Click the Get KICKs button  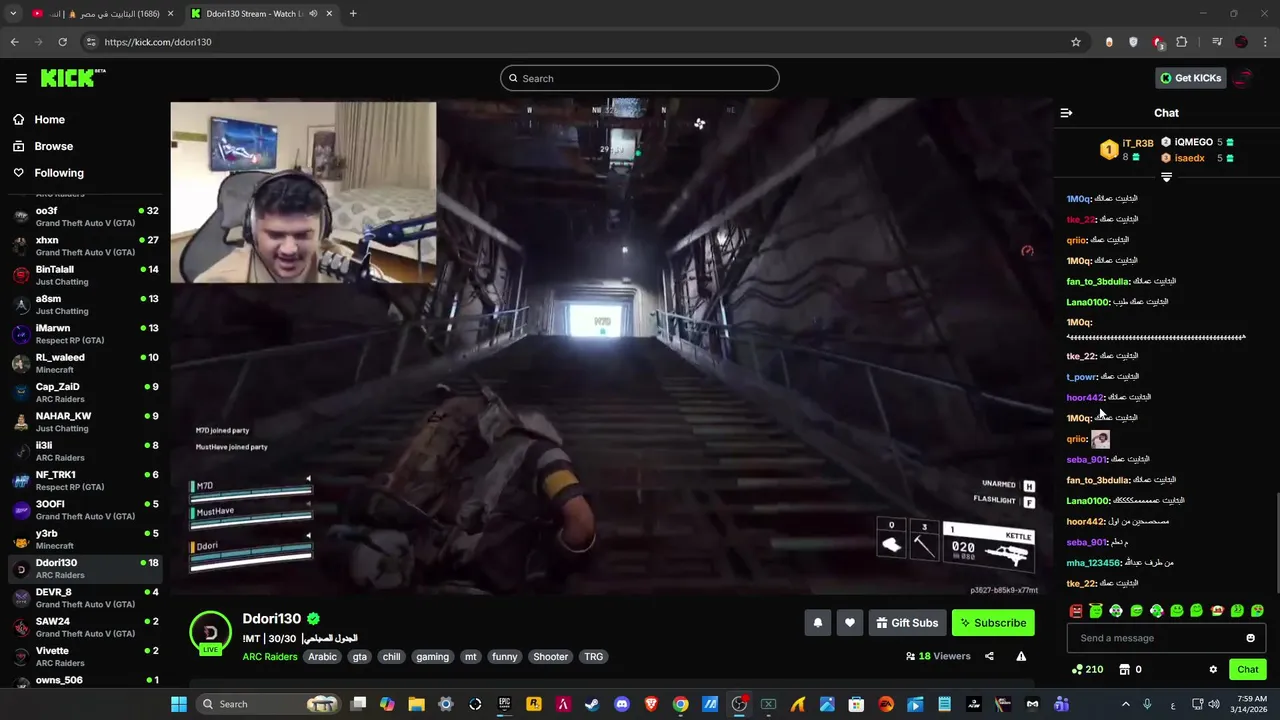[x=1190, y=78]
